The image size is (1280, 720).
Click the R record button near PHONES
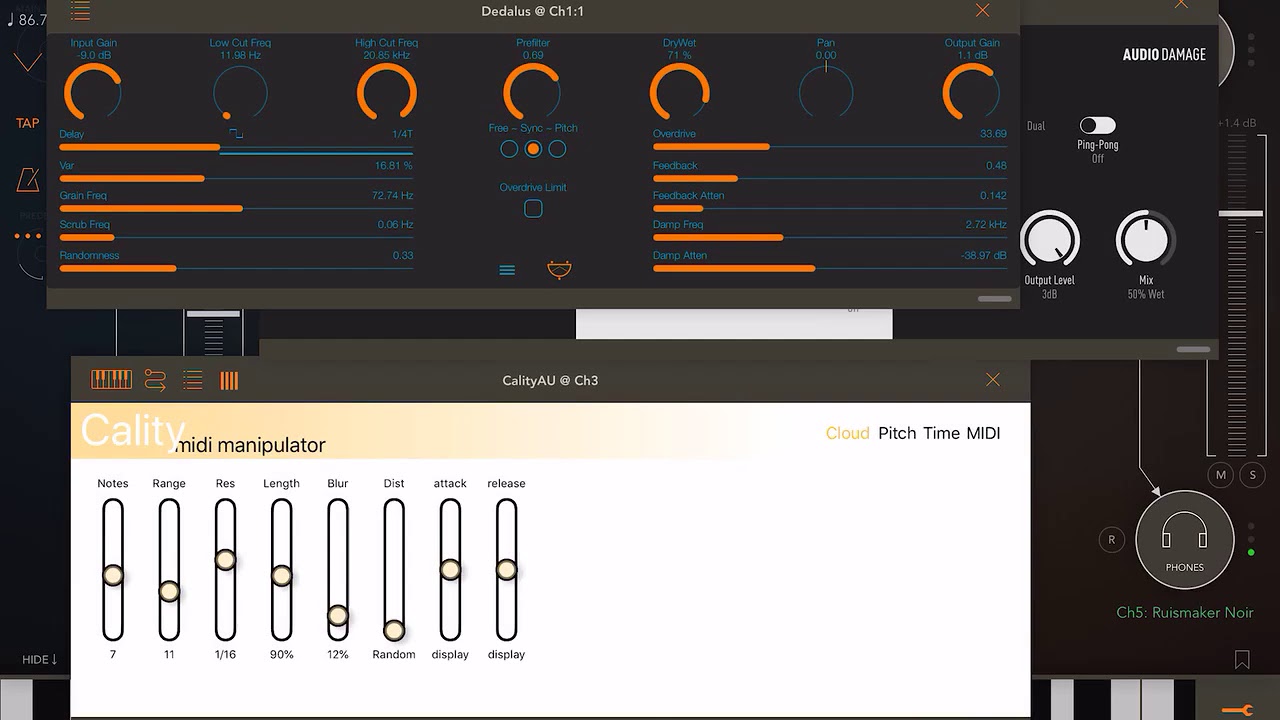coord(1111,540)
